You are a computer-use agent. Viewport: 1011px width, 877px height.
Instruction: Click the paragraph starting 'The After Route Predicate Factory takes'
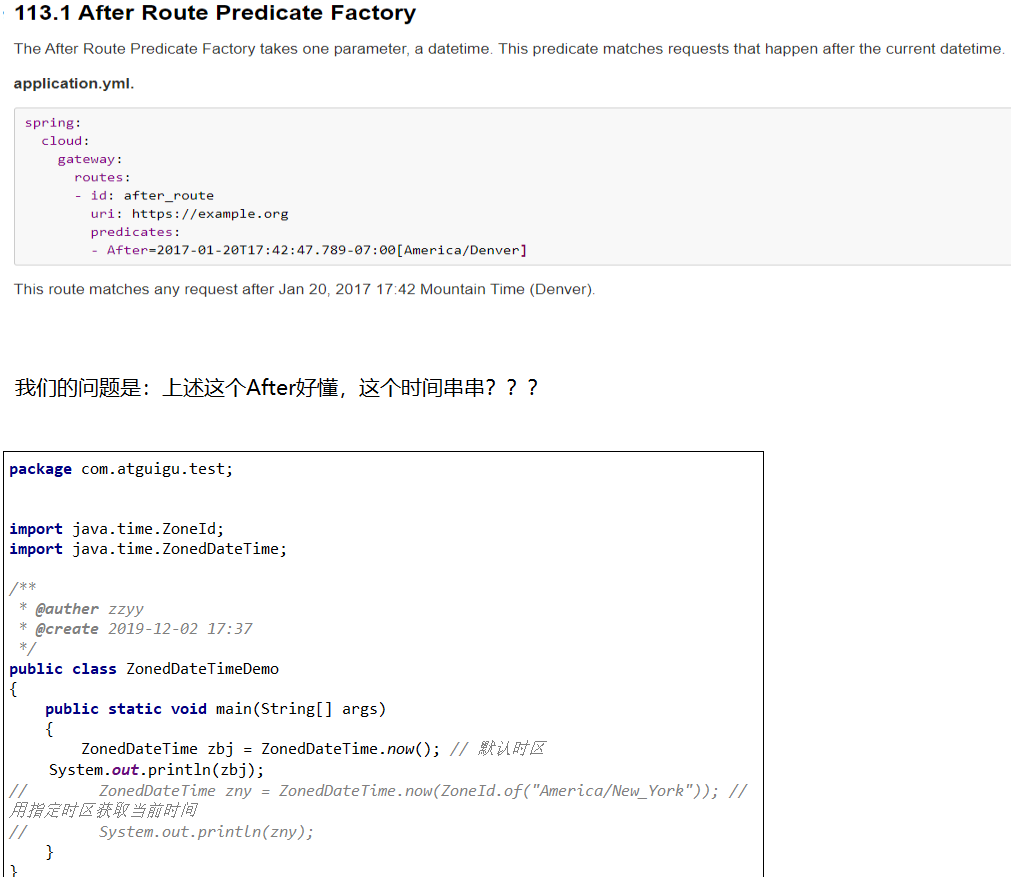(x=509, y=49)
